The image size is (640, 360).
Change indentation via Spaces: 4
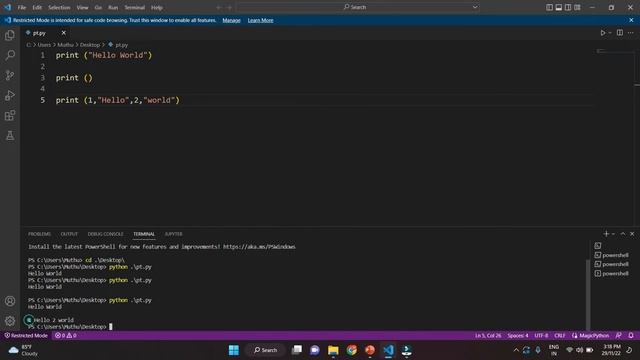(x=518, y=336)
